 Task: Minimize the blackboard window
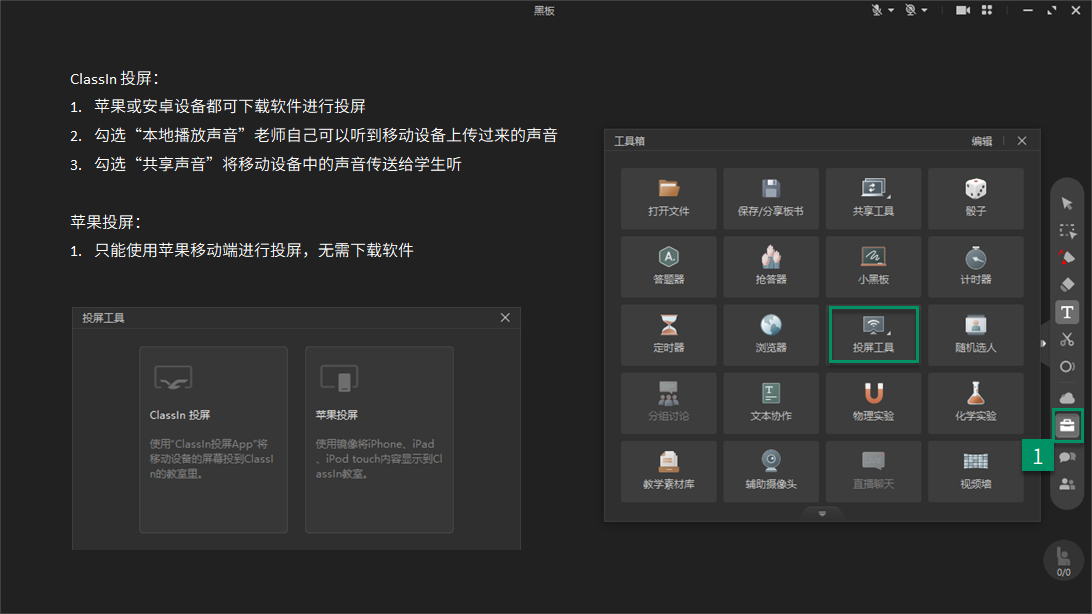1027,10
